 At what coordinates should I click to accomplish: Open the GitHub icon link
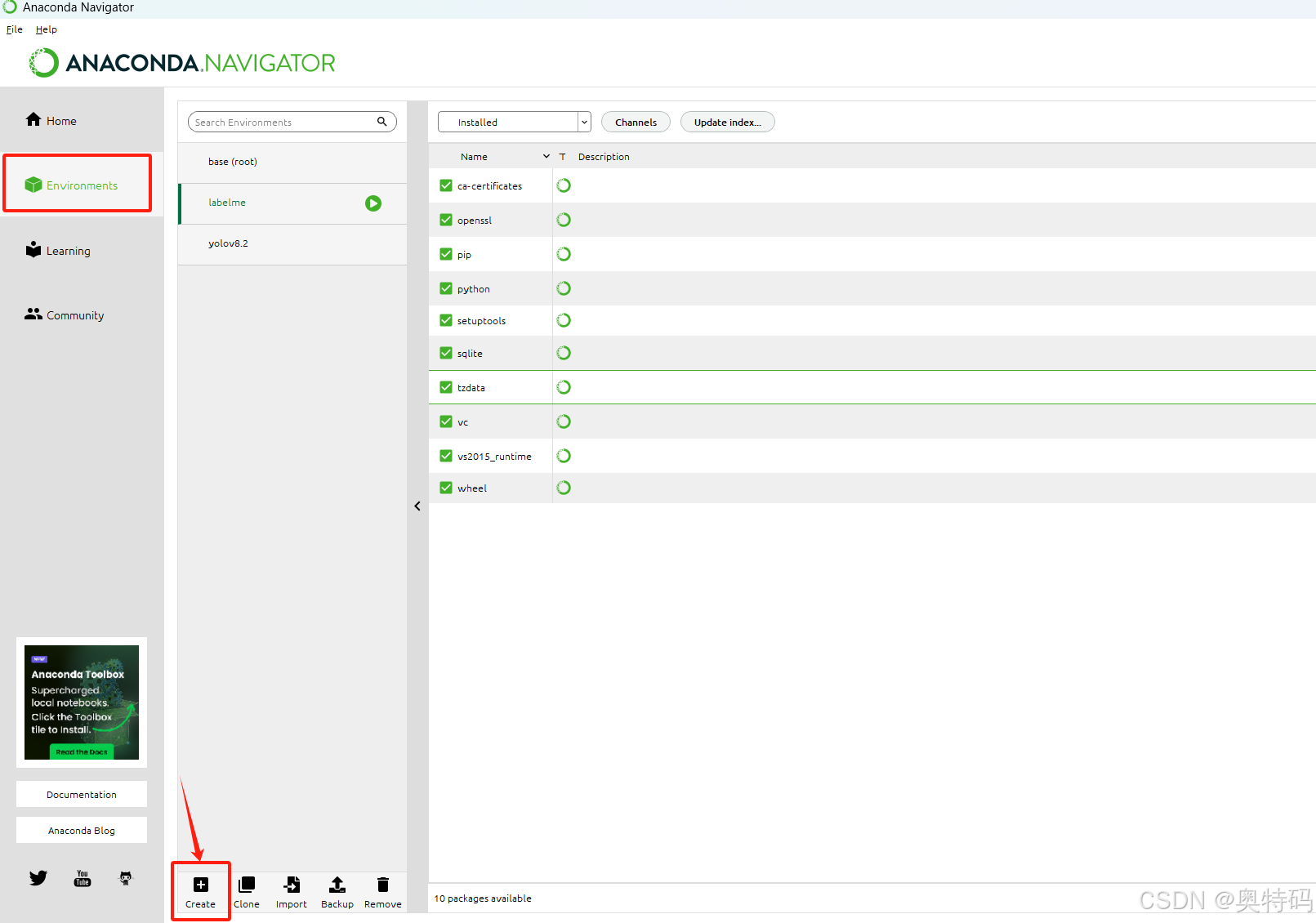click(x=126, y=878)
